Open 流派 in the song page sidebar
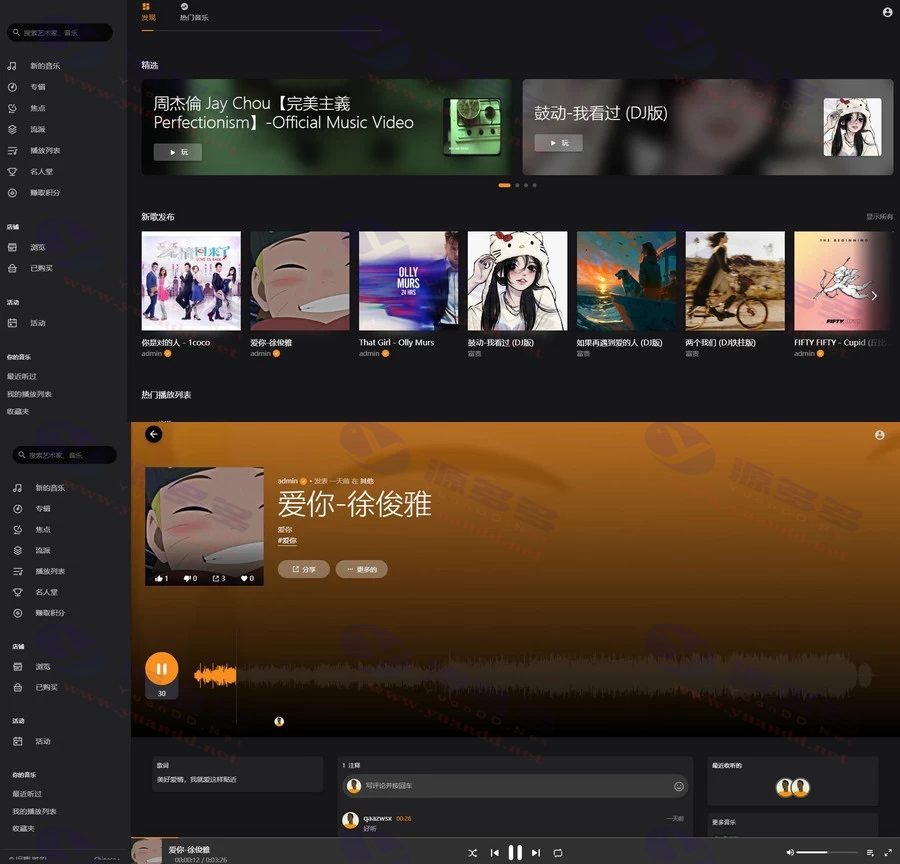Image resolution: width=900 pixels, height=864 pixels. pos(33,551)
